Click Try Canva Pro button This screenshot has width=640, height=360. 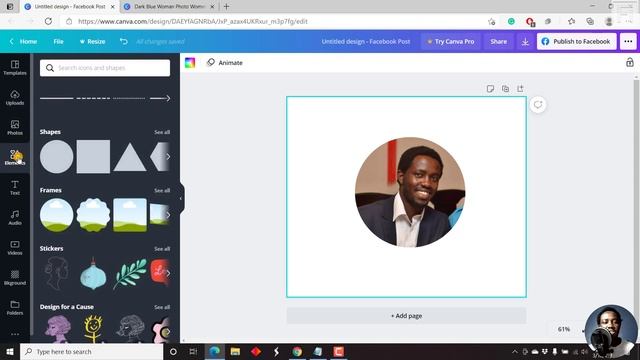[451, 42]
